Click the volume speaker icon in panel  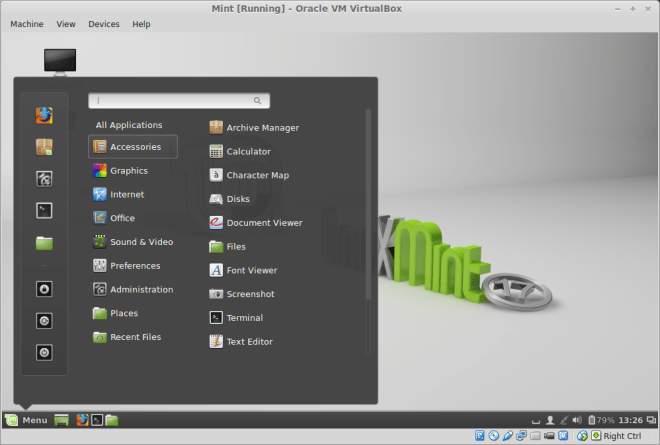[x=577, y=420]
